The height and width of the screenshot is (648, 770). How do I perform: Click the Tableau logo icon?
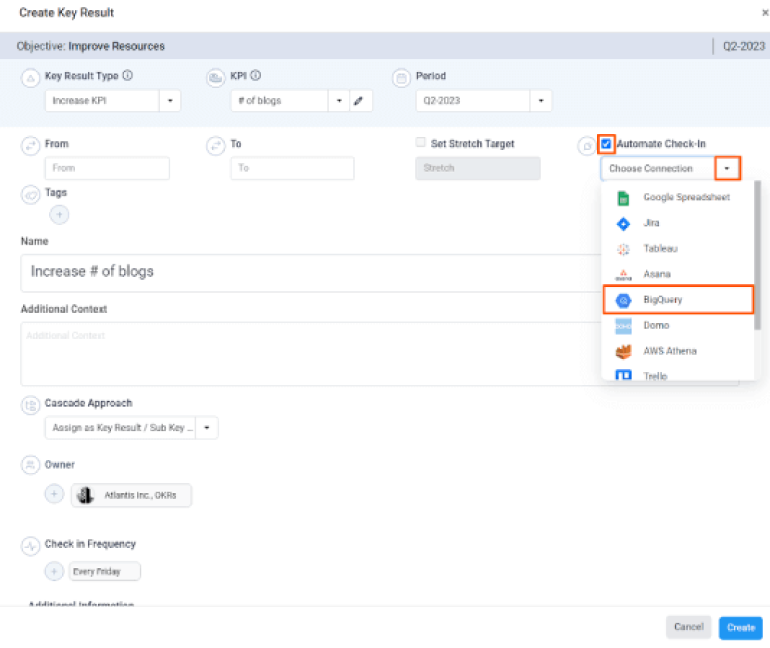[x=623, y=249]
